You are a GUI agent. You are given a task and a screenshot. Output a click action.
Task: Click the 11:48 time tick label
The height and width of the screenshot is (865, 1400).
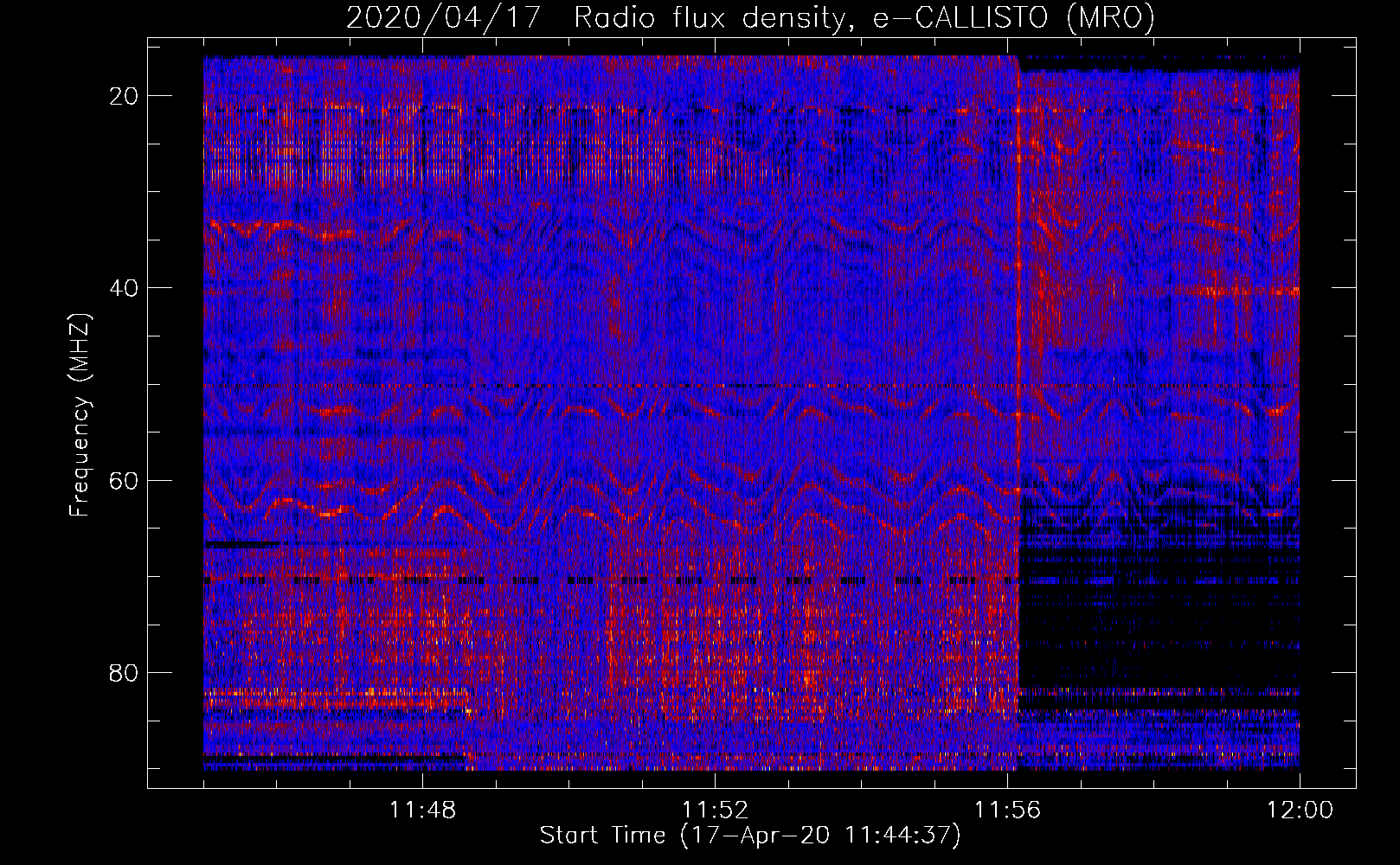click(x=422, y=811)
